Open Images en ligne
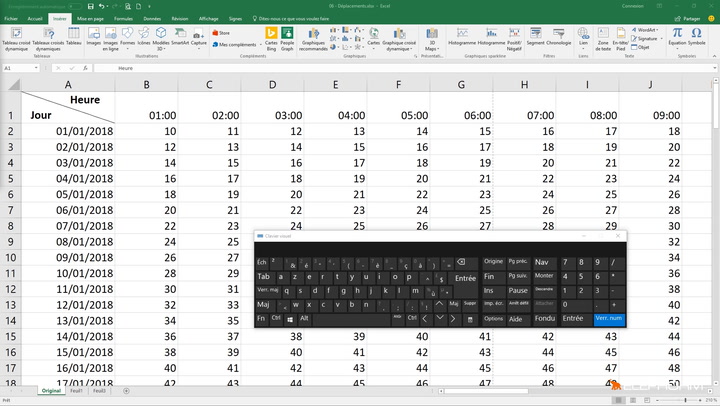The width and height of the screenshot is (720, 406). coord(111,39)
